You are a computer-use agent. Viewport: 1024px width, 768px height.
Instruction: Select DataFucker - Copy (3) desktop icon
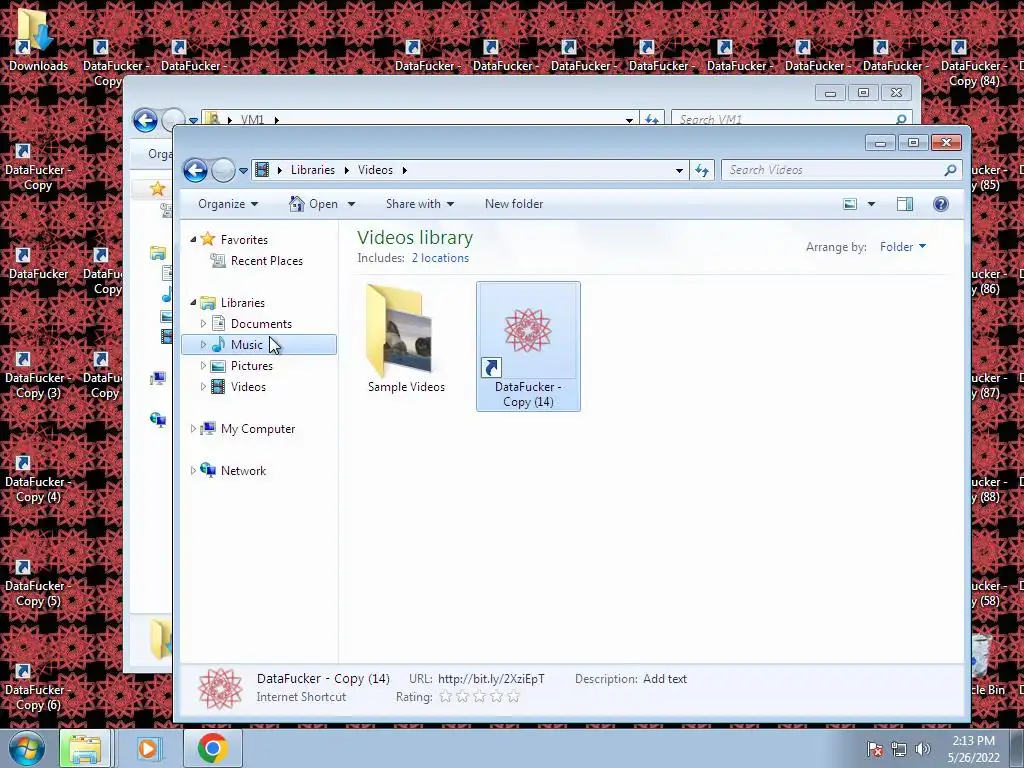38,376
